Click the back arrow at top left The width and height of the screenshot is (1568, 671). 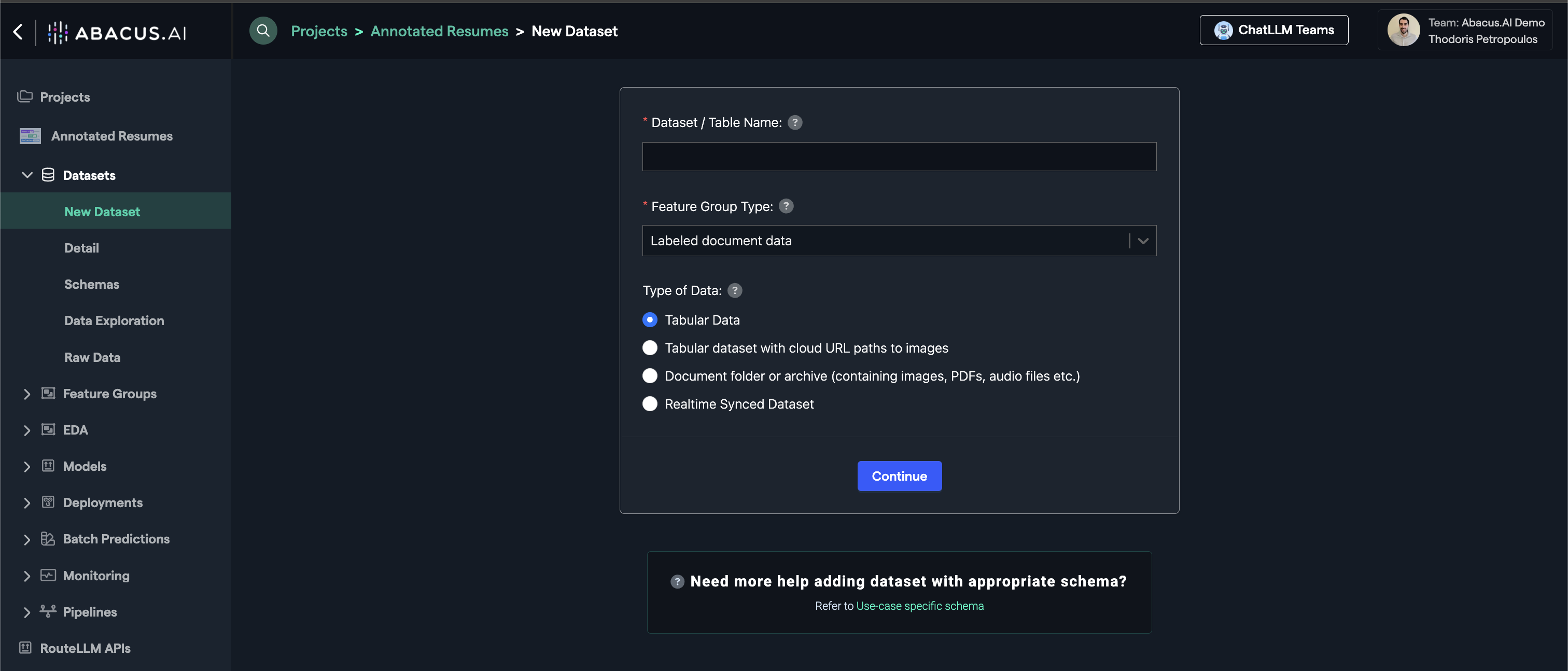(x=18, y=32)
